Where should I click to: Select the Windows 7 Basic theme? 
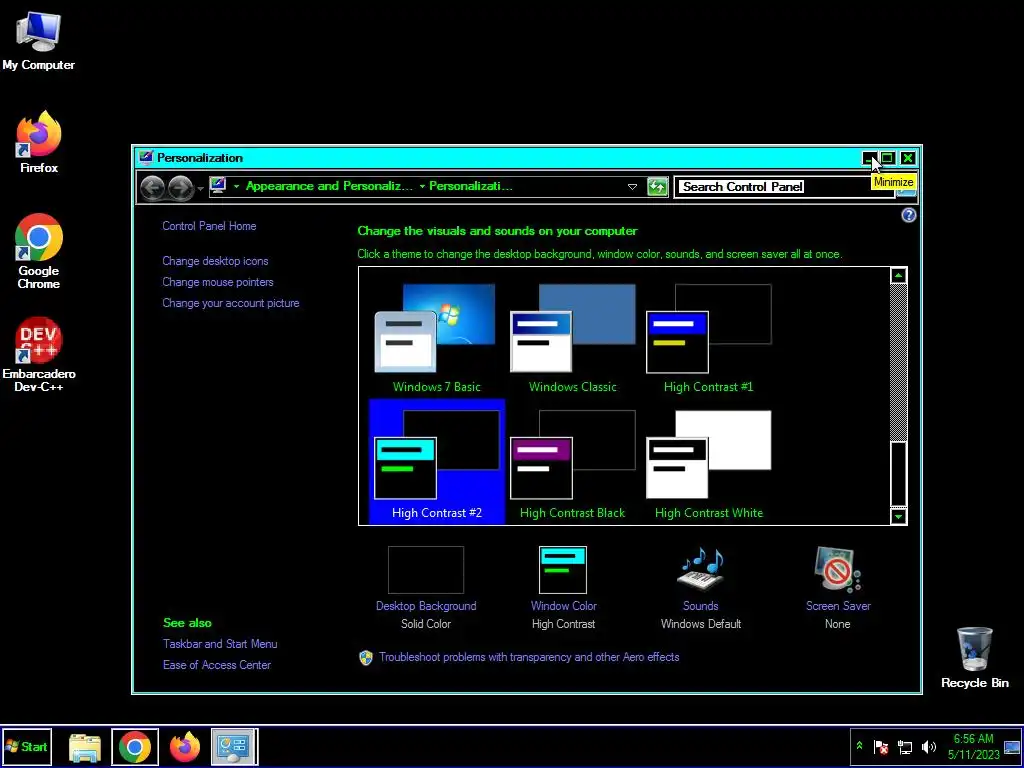pyautogui.click(x=436, y=338)
